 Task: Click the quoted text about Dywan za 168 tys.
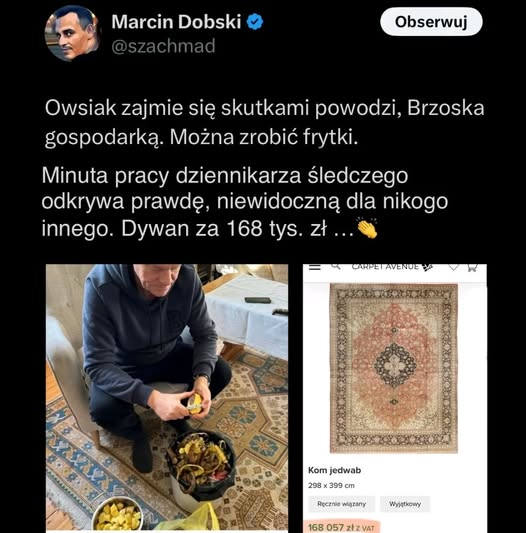244,202
